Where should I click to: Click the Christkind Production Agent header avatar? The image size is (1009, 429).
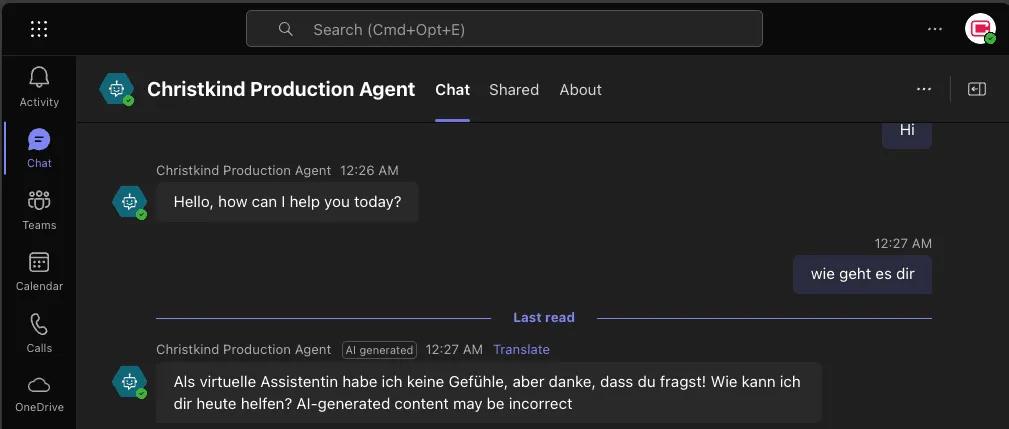117,89
